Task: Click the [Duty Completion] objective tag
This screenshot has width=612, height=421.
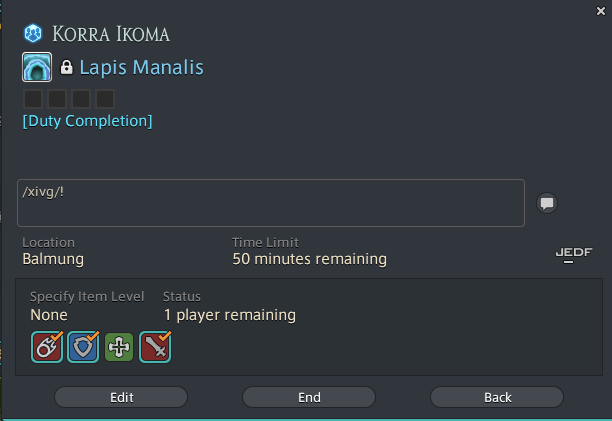Action: [x=87, y=121]
